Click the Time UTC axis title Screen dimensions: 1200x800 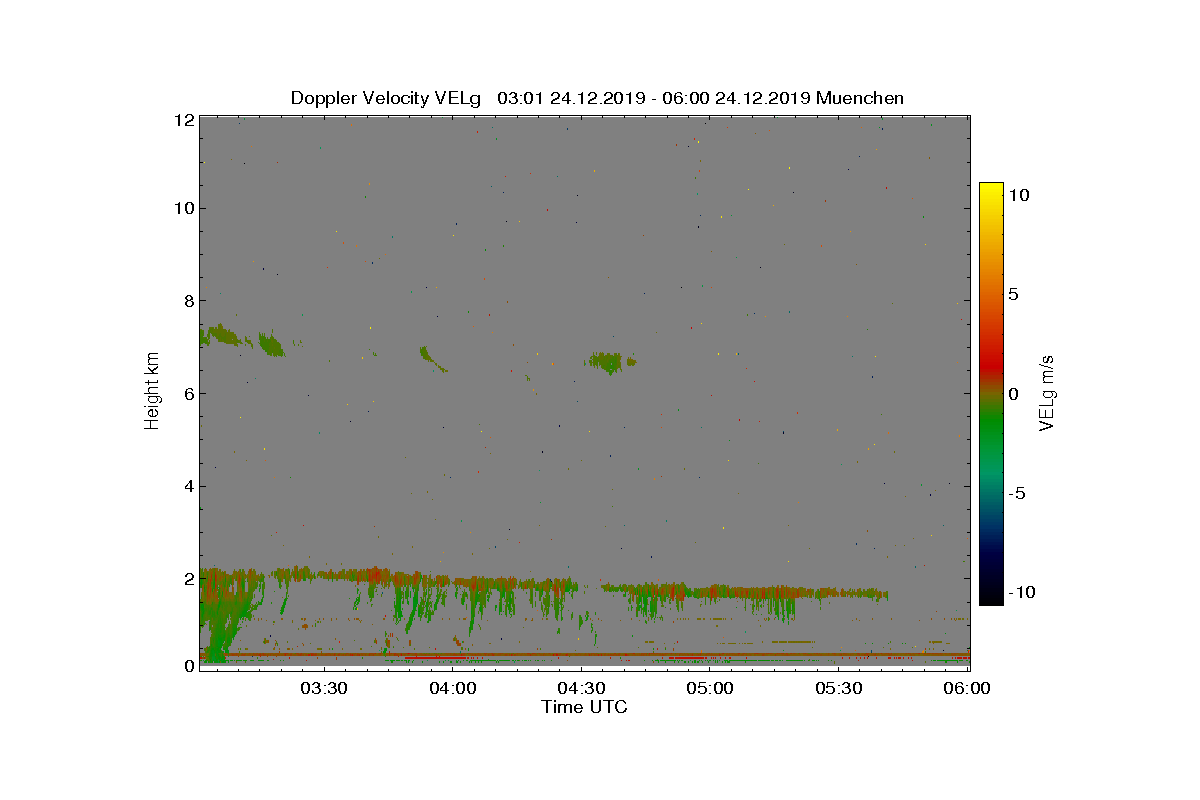point(585,707)
